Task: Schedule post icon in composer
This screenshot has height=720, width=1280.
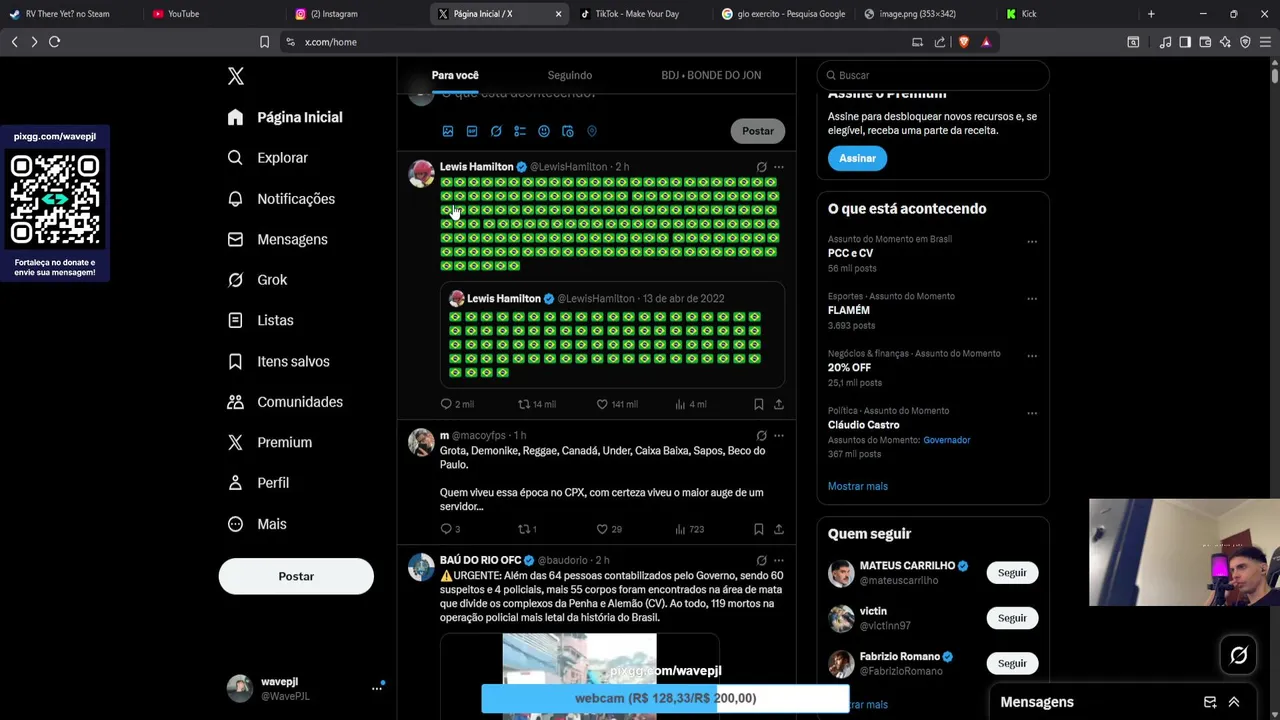Action: point(568,131)
